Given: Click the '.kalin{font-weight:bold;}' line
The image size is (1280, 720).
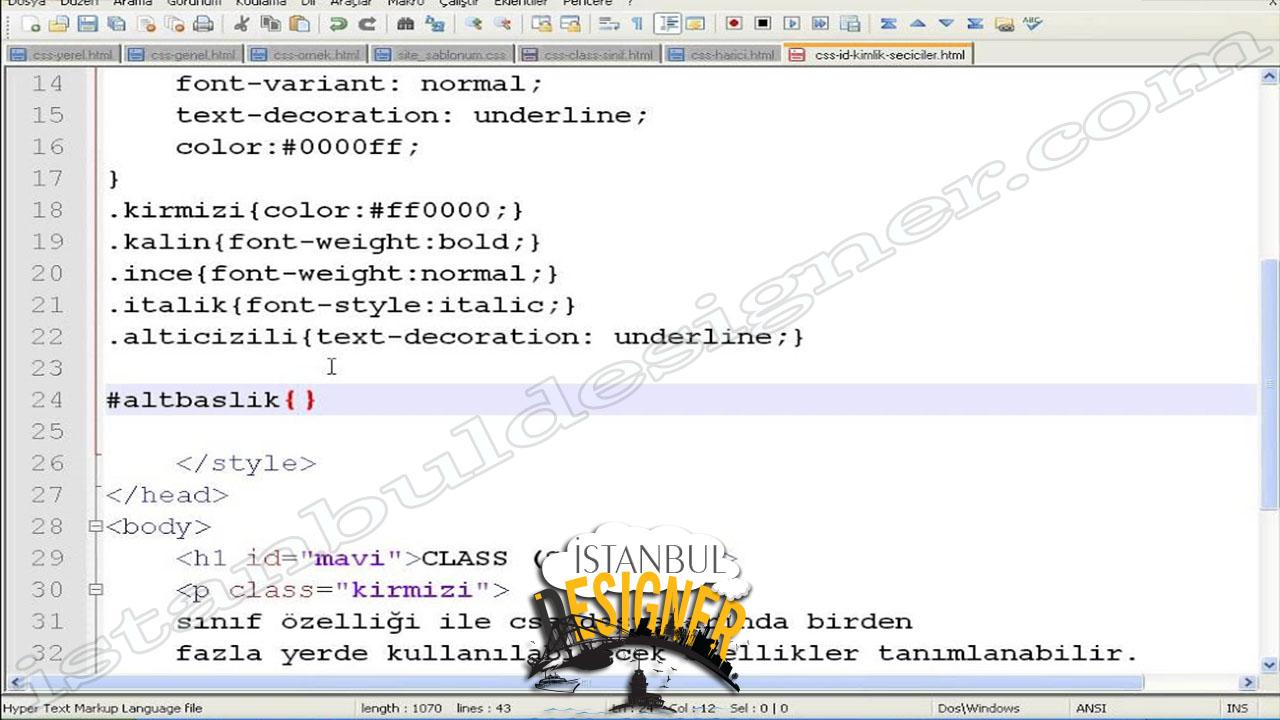Looking at the screenshot, I should (x=324, y=242).
